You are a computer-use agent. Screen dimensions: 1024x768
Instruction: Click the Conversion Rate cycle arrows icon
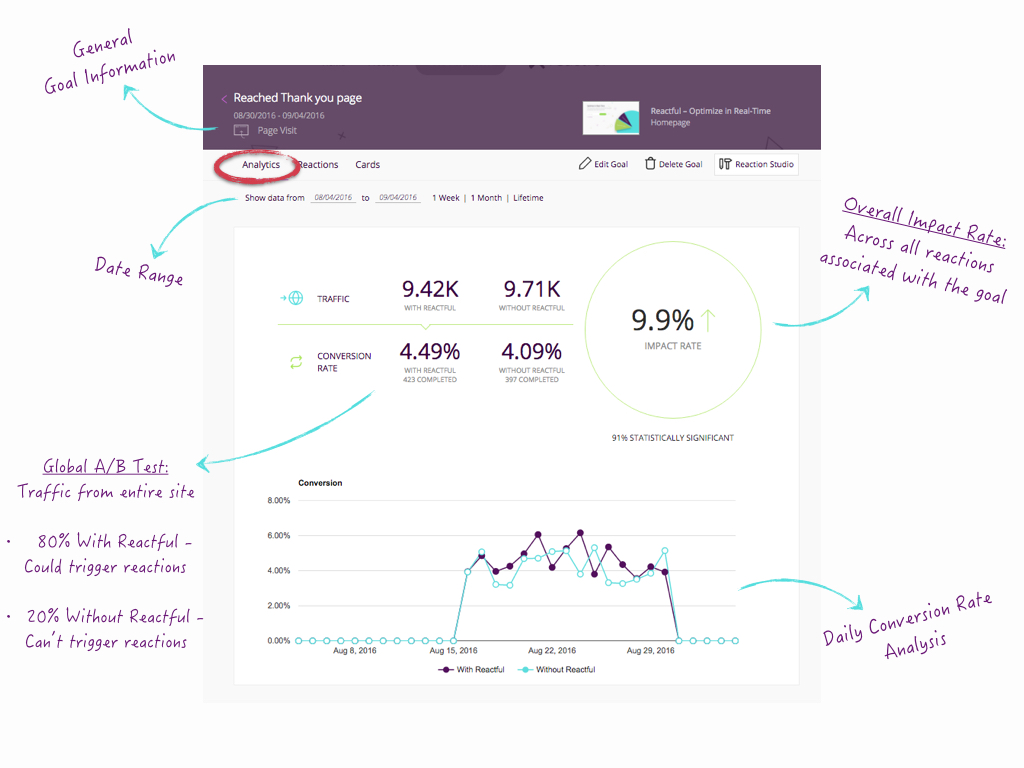click(296, 362)
